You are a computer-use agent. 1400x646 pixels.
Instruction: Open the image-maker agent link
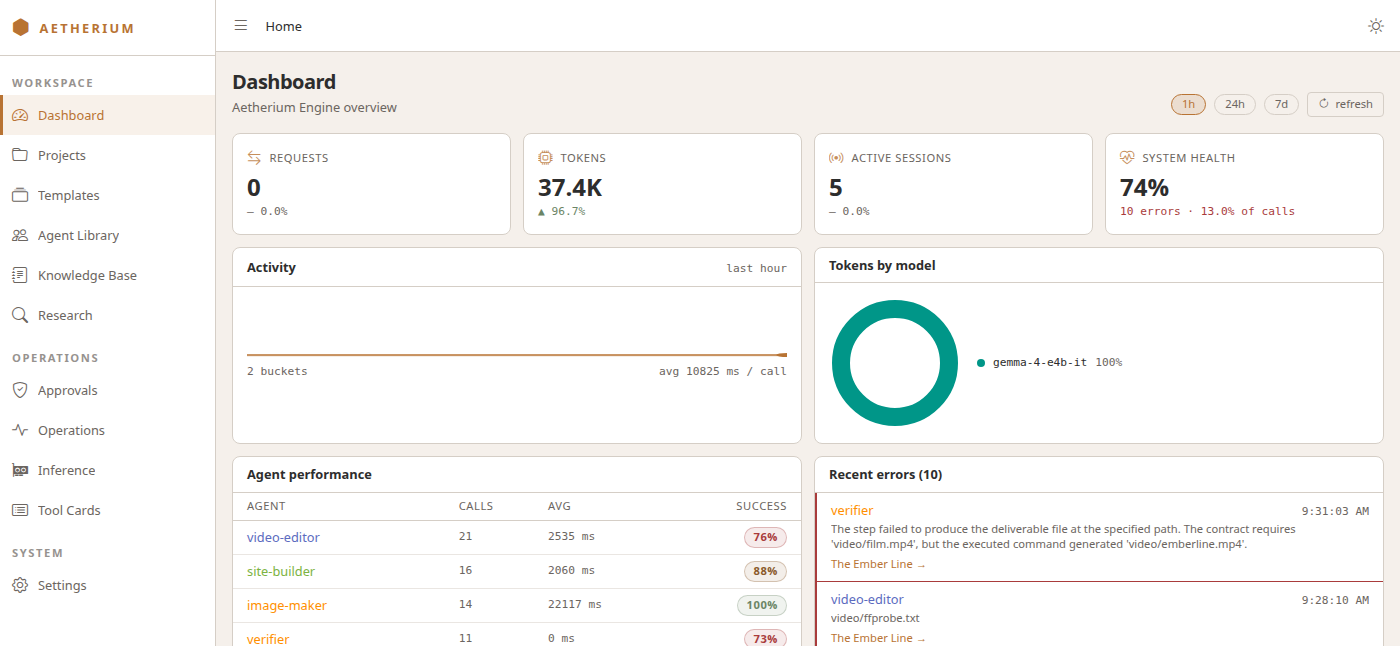pos(287,605)
